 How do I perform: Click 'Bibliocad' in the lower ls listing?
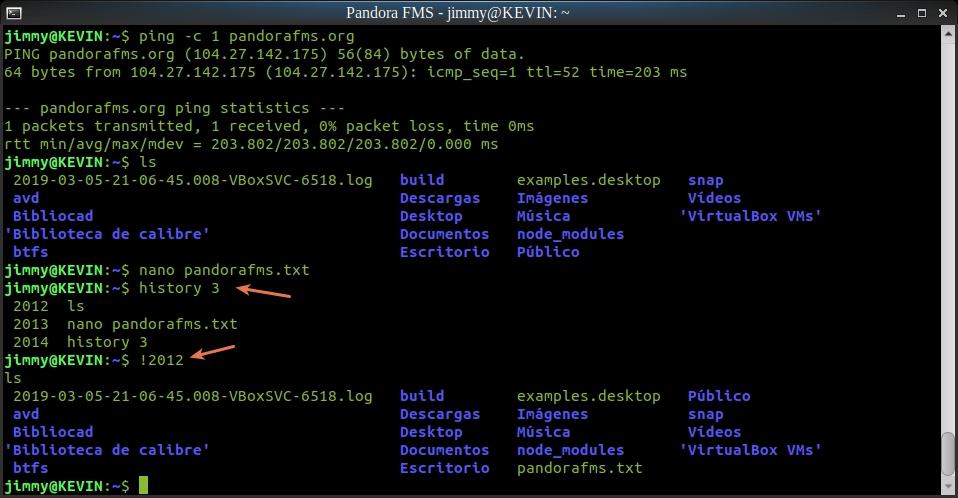(x=53, y=432)
